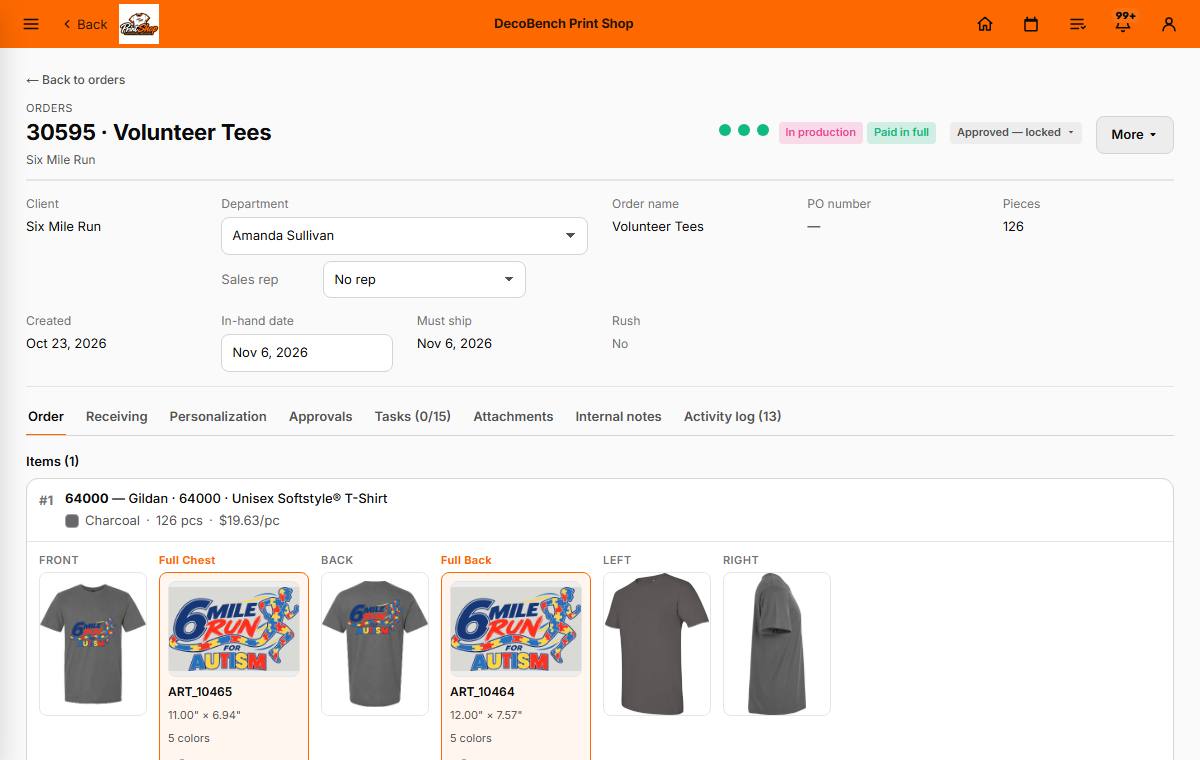Switch to the Personalization tab

pos(218,416)
